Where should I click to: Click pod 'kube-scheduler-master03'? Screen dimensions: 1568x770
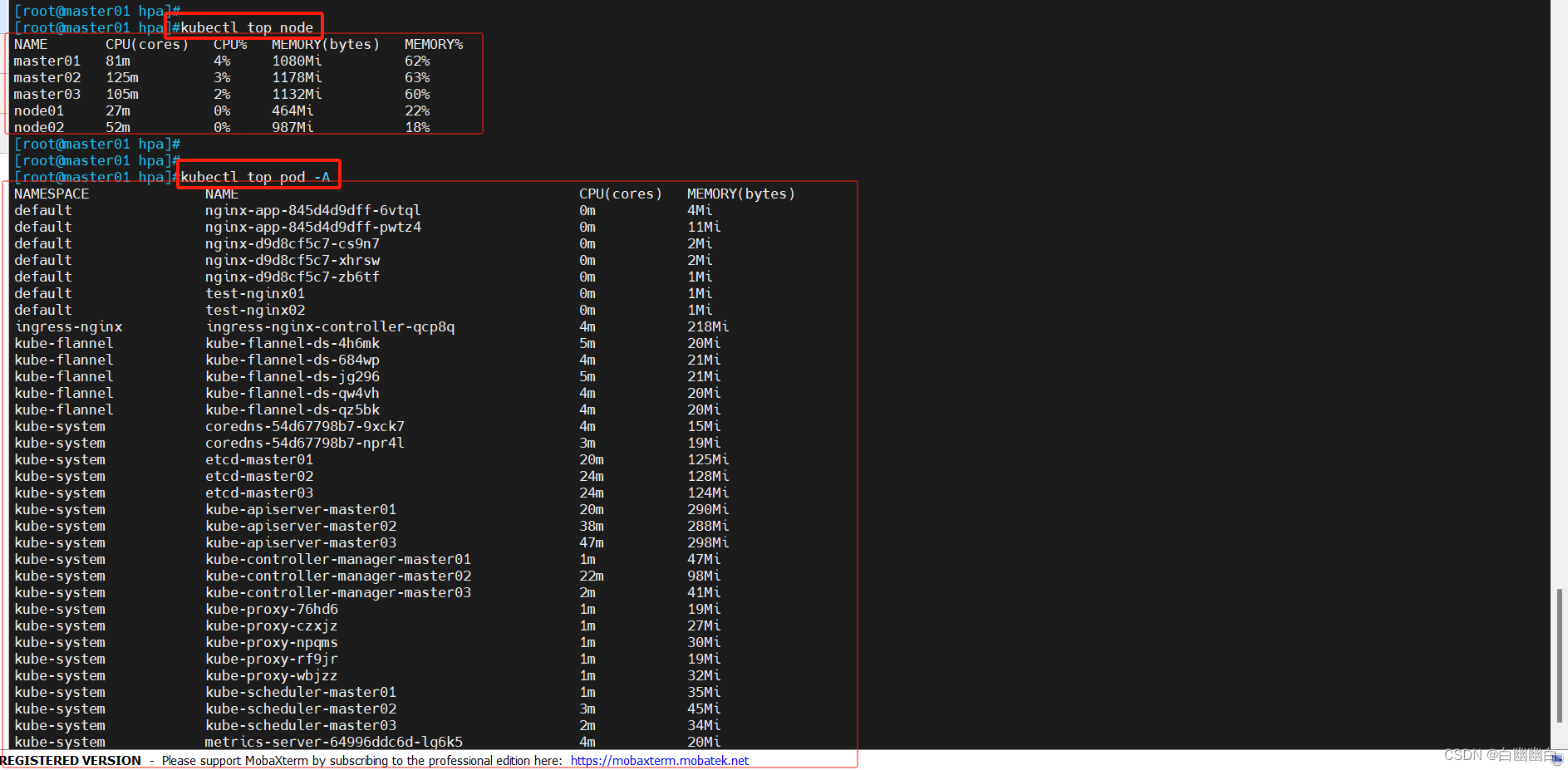click(301, 725)
